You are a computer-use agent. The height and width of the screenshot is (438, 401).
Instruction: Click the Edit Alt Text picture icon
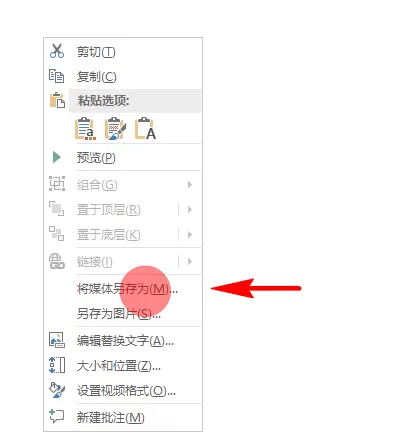pyautogui.click(x=57, y=340)
